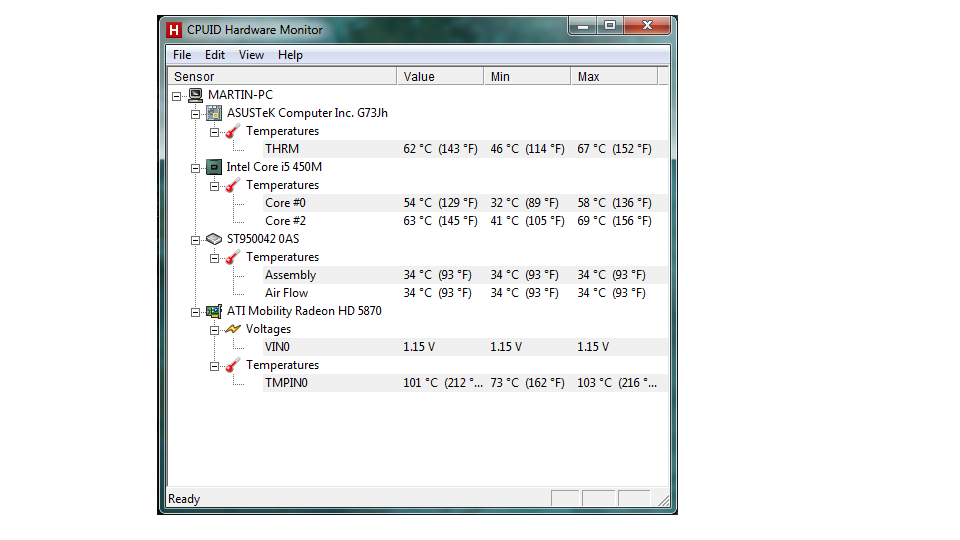Click the Value column header
Image resolution: width=960 pixels, height=540 pixels.
440,77
